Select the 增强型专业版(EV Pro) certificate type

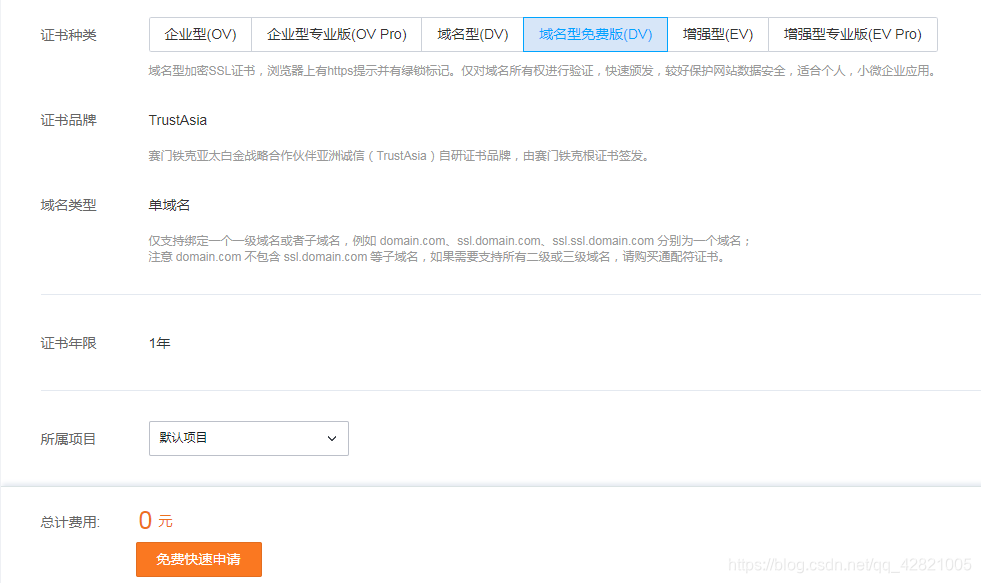pos(853,34)
